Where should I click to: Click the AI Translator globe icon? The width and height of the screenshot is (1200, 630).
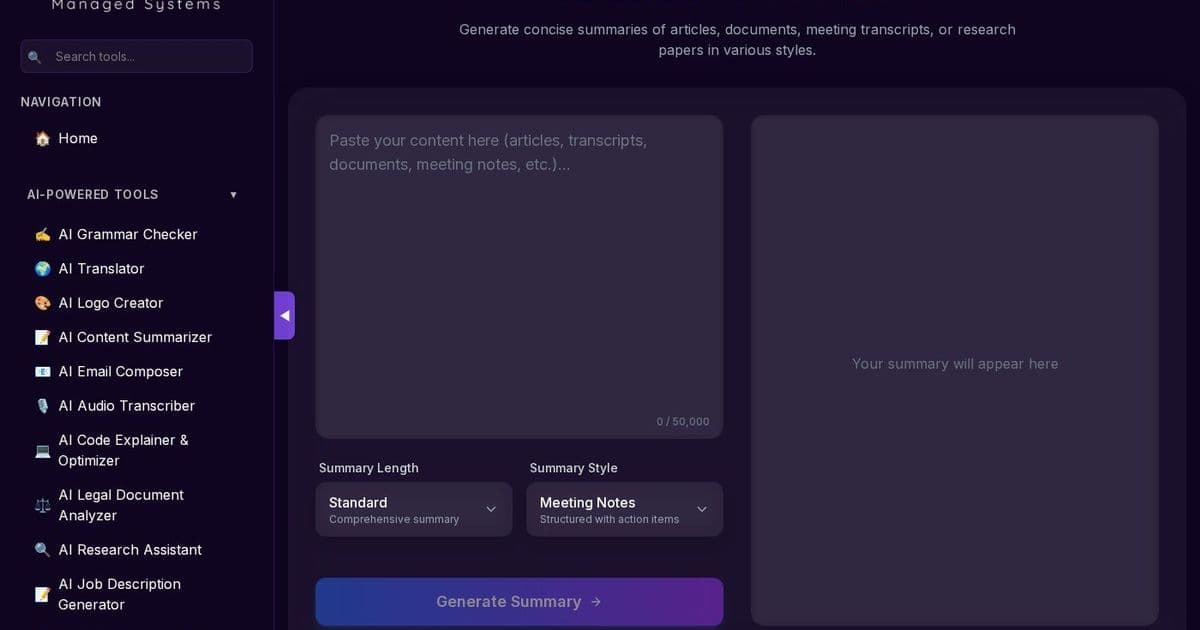click(42, 268)
